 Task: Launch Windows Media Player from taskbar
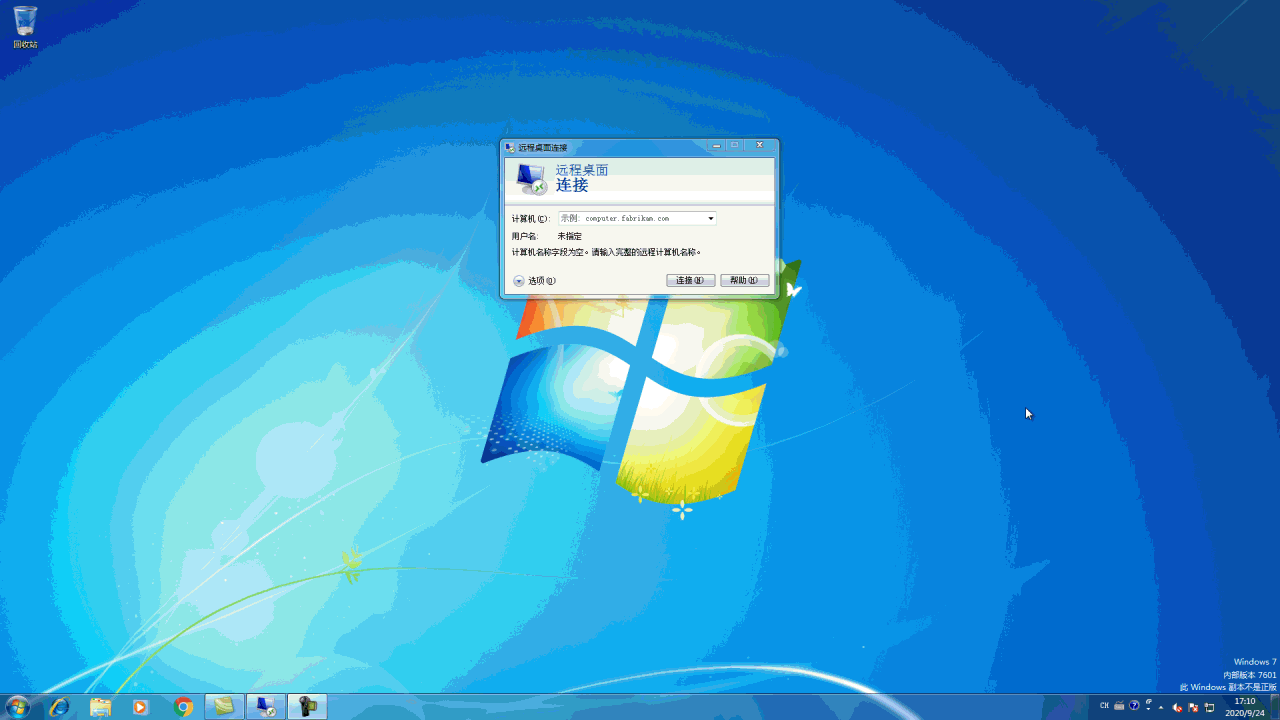coord(141,707)
